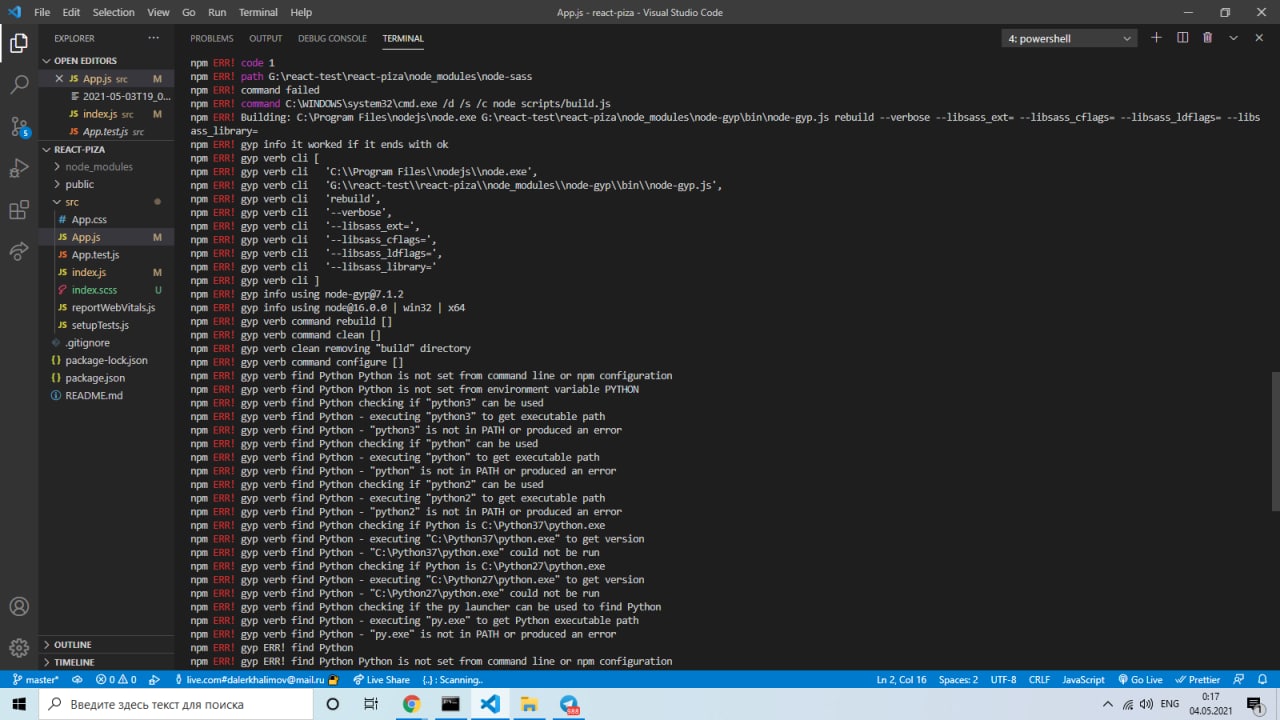Click the JavaScript language mode indicator
Image resolution: width=1280 pixels, height=720 pixels.
1083,679
